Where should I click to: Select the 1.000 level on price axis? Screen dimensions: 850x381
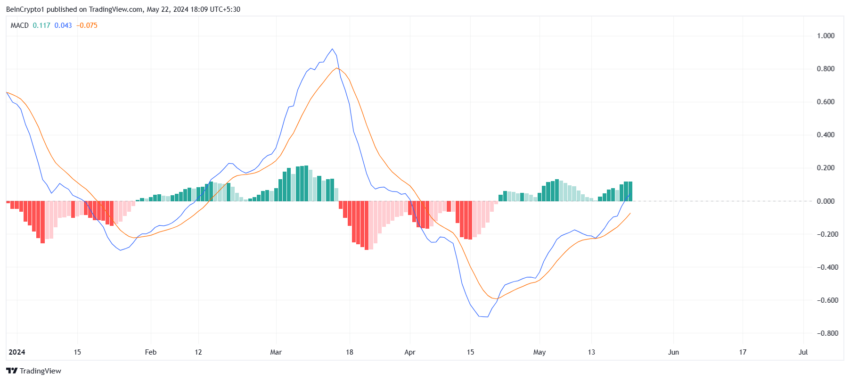(827, 36)
